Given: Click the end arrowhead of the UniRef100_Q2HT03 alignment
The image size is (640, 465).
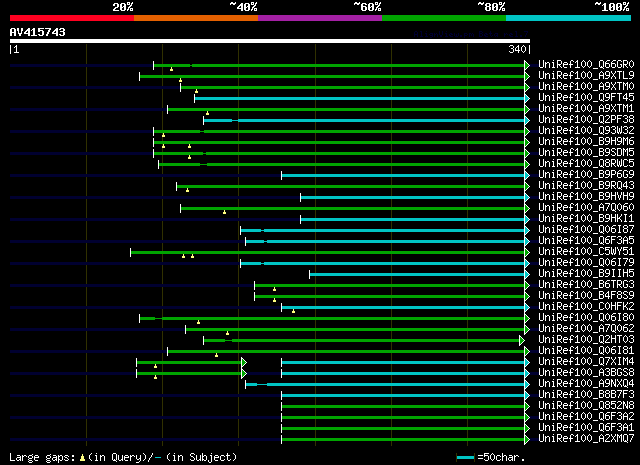Looking at the screenshot, I should pyautogui.click(x=522, y=340).
